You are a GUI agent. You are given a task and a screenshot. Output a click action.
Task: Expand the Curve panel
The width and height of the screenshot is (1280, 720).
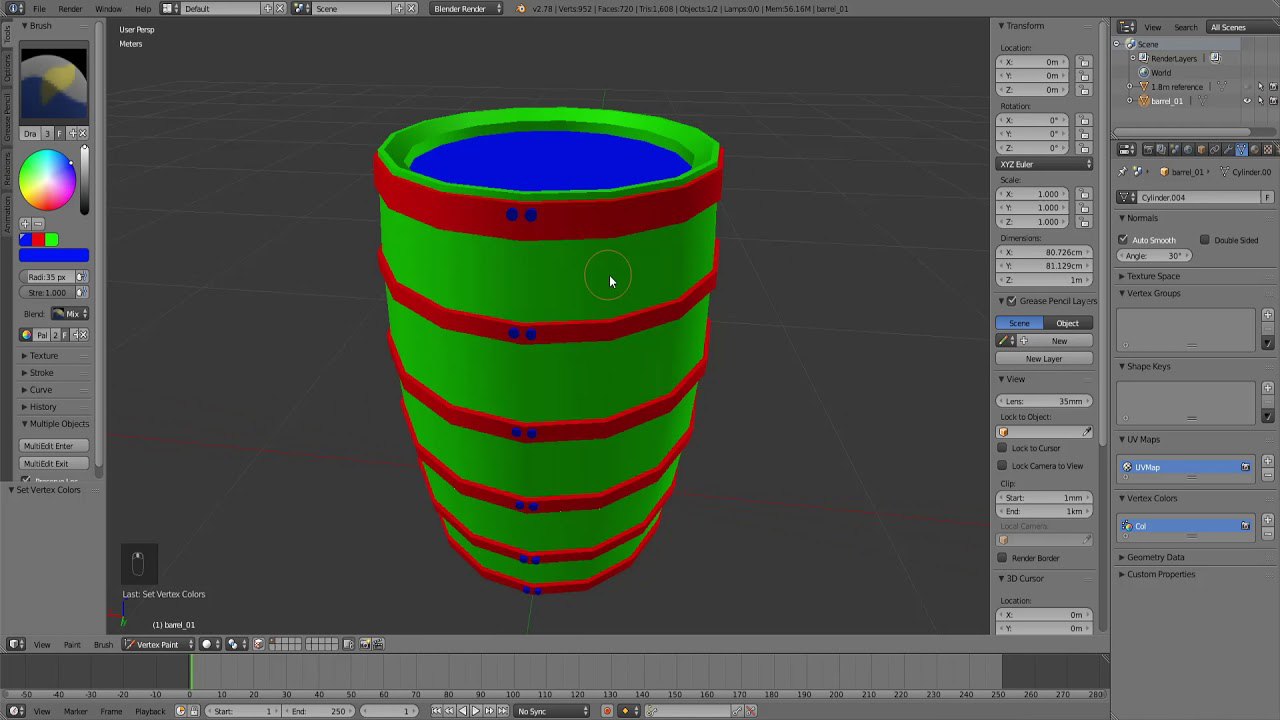(x=41, y=390)
